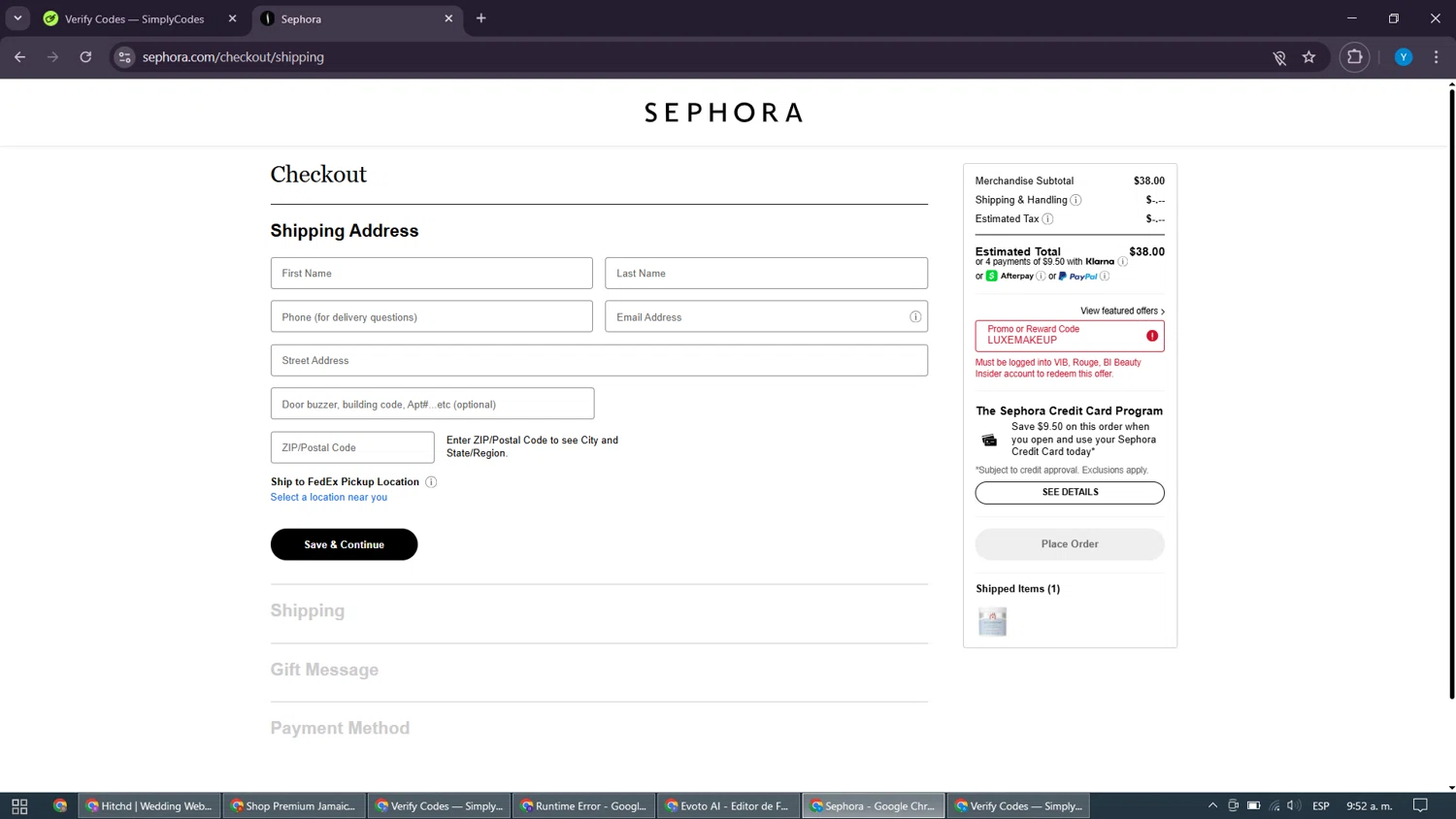Click the Email Address field
Image resolution: width=1456 pixels, height=819 pixels.
pos(766,317)
